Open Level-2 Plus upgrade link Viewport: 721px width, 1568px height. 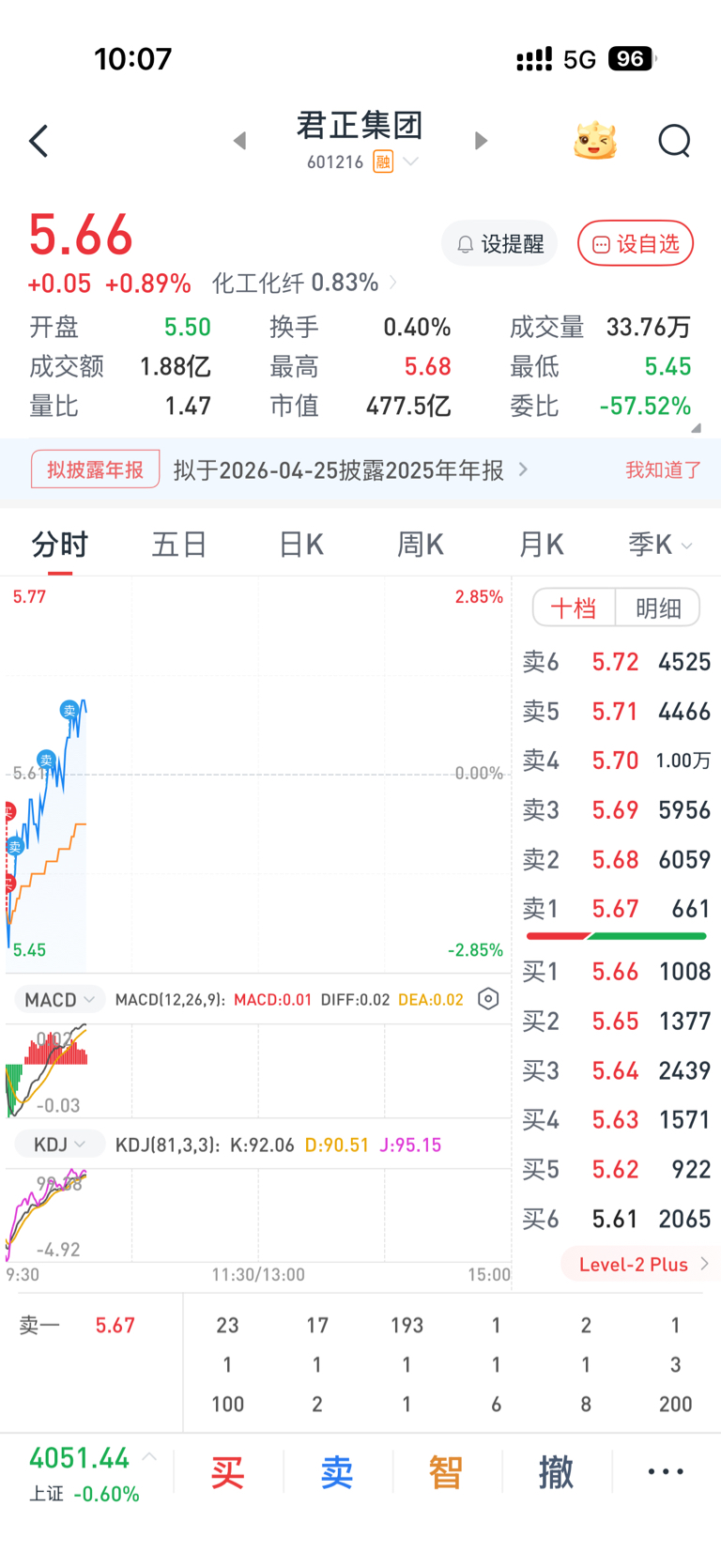point(642,1265)
